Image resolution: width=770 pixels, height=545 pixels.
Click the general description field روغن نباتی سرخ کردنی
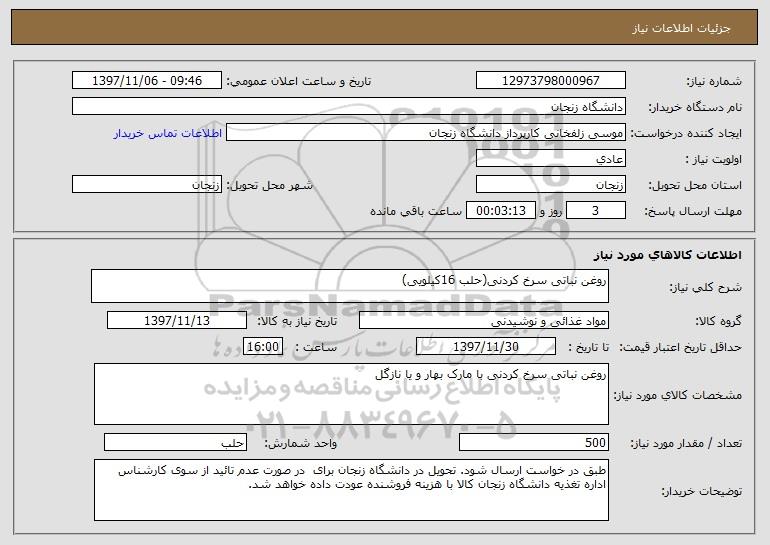click(x=350, y=286)
